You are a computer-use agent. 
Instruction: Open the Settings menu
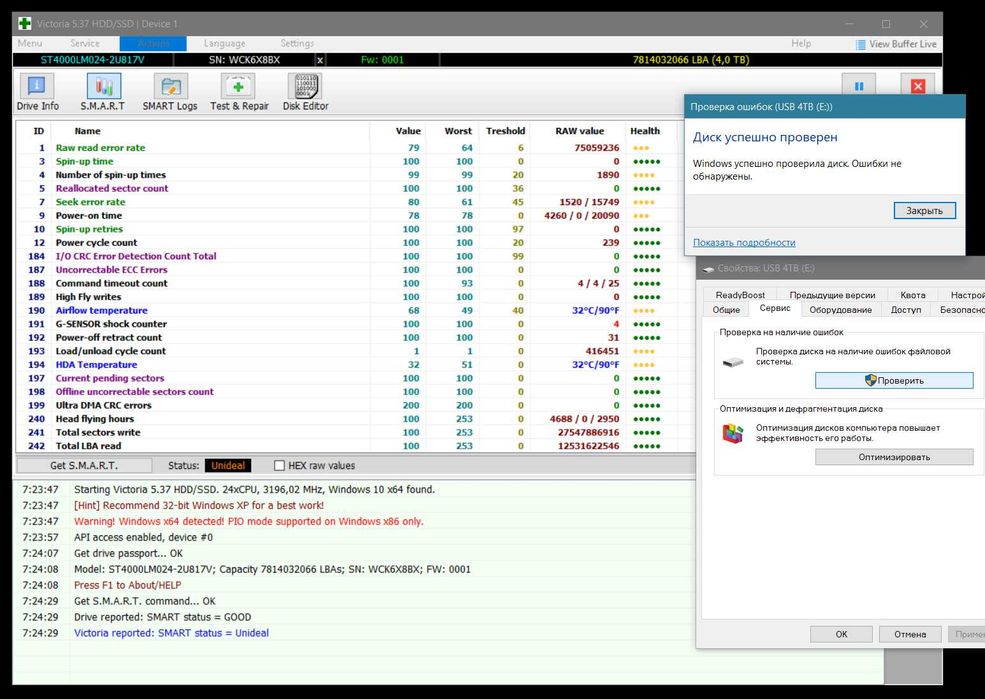pyautogui.click(x=297, y=43)
